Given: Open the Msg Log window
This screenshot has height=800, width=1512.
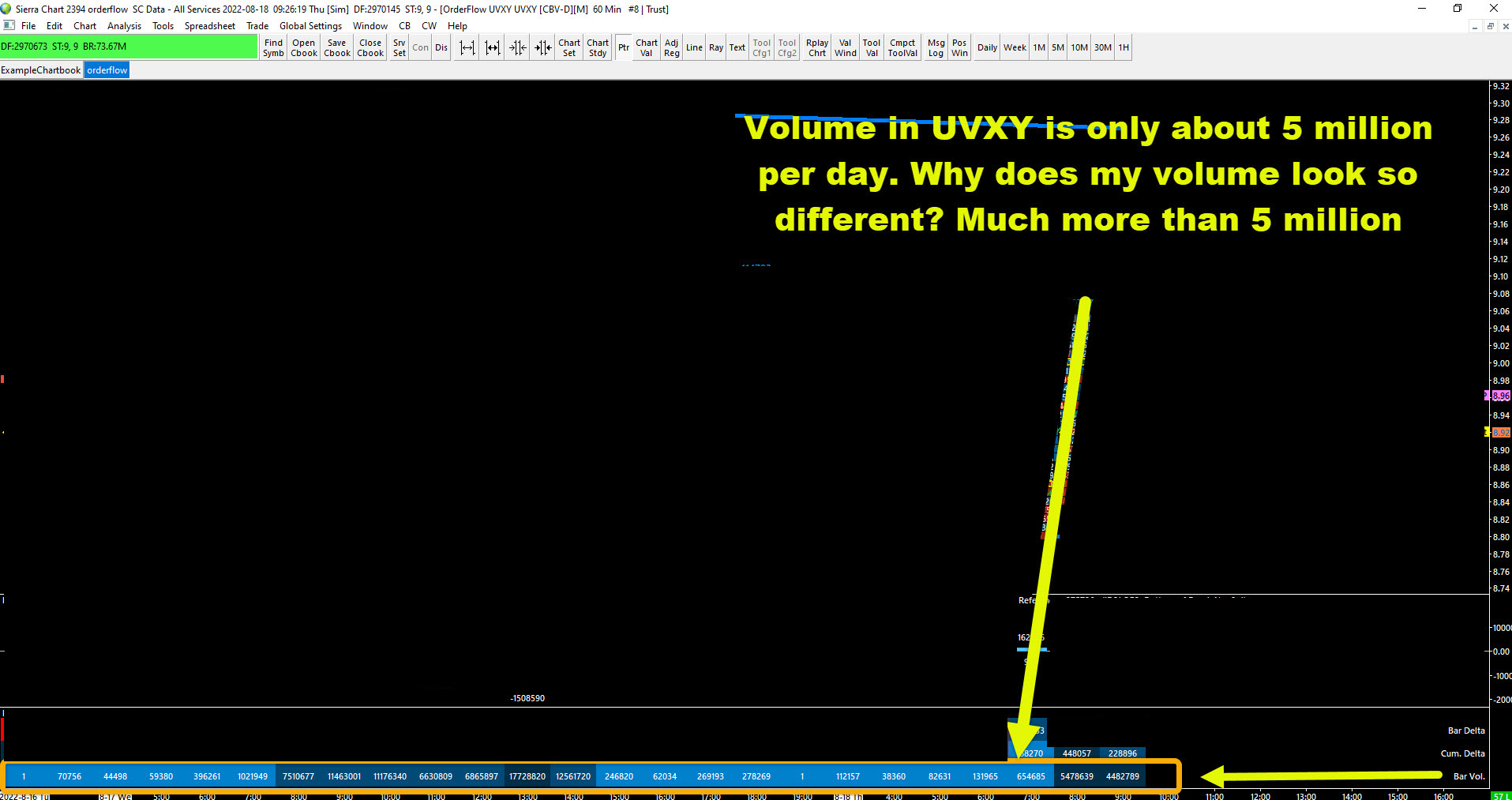Looking at the screenshot, I should (x=936, y=48).
